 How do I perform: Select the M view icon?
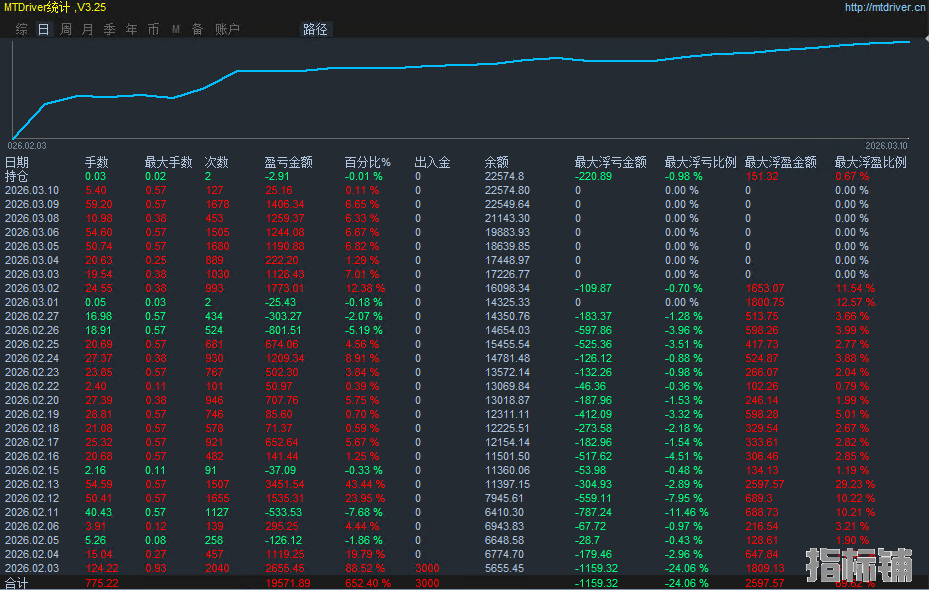click(175, 29)
